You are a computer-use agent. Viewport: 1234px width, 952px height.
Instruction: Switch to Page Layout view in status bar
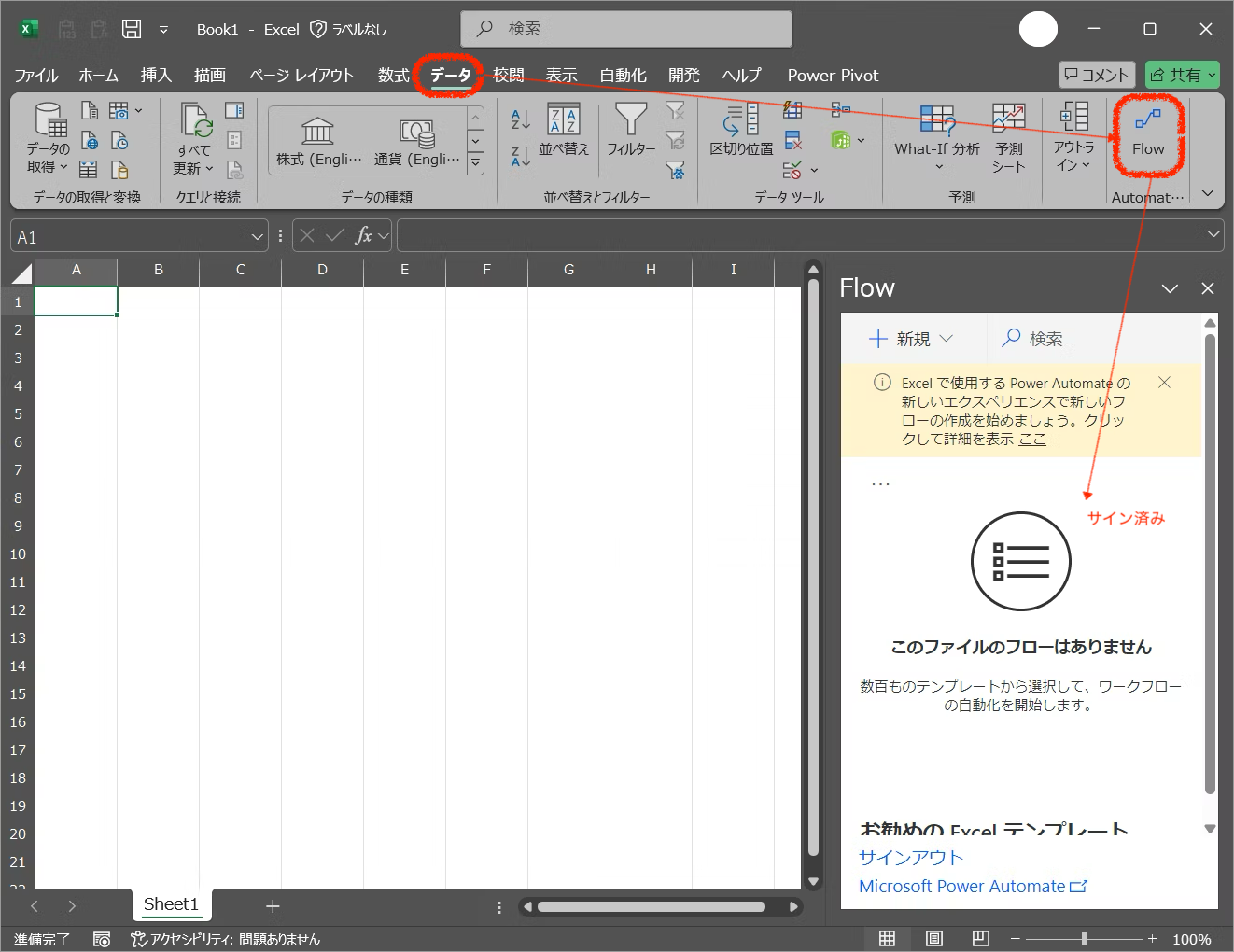[x=933, y=938]
